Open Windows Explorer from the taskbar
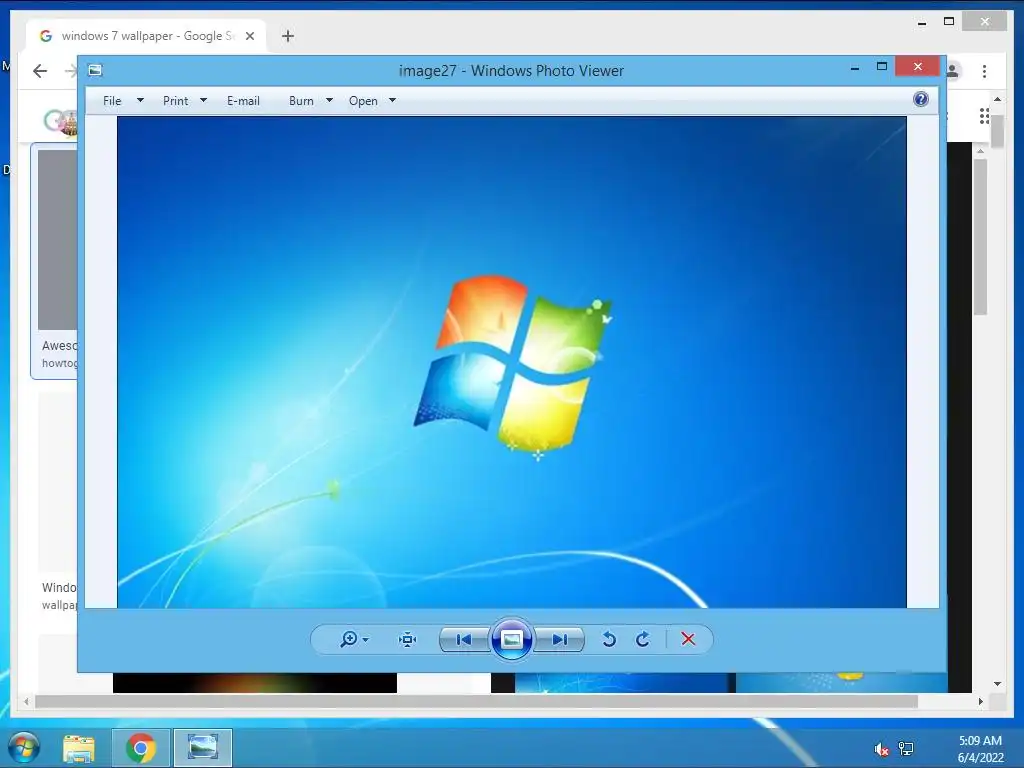This screenshot has height=768, width=1024. point(78,748)
